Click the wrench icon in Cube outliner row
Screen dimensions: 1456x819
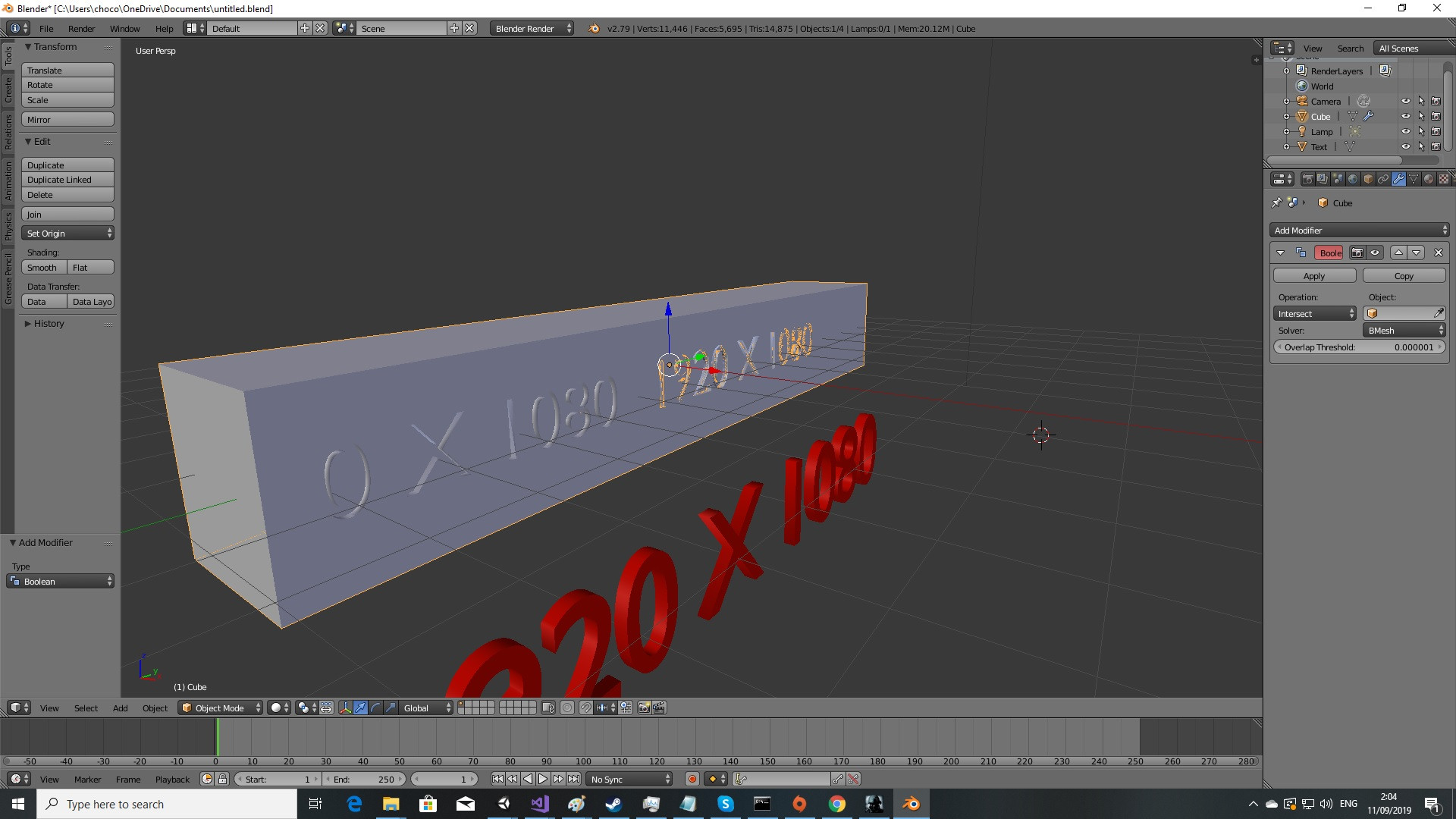coord(1368,116)
